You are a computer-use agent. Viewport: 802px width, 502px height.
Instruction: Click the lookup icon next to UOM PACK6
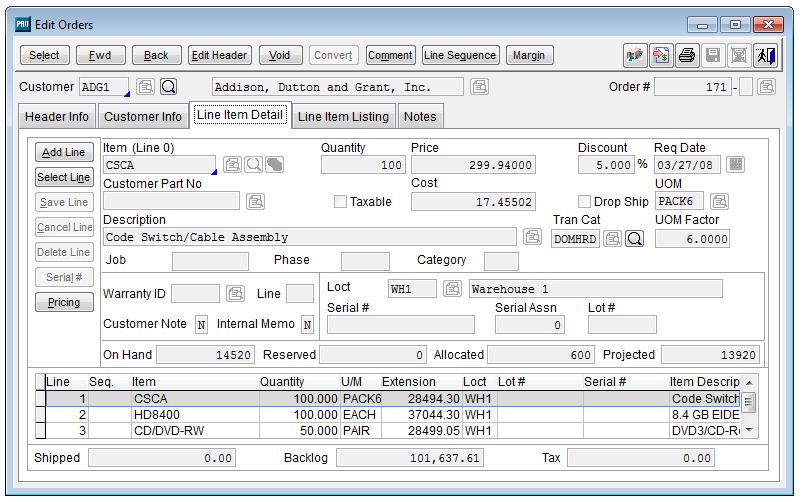pyautogui.click(x=719, y=201)
